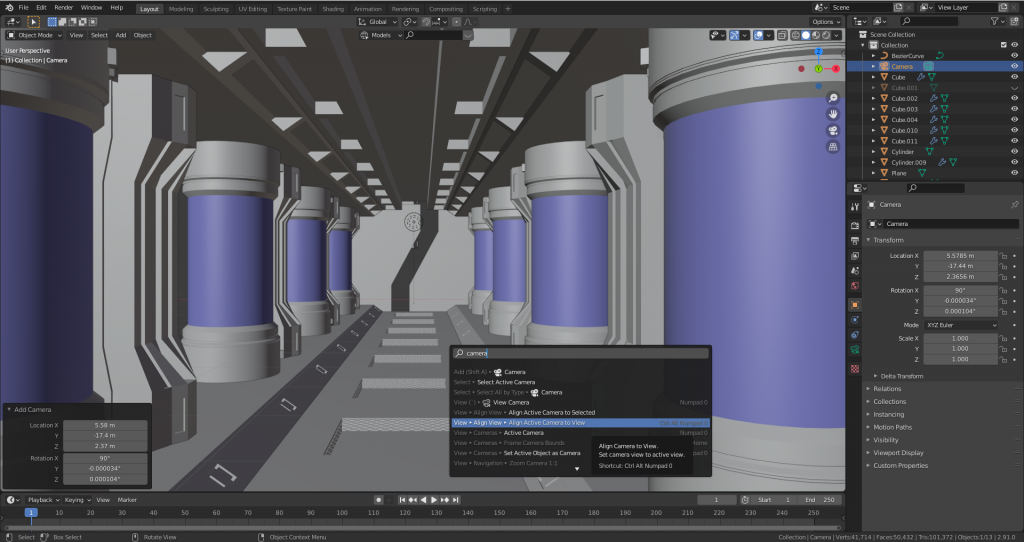Open the Render properties tab icon

[855, 224]
